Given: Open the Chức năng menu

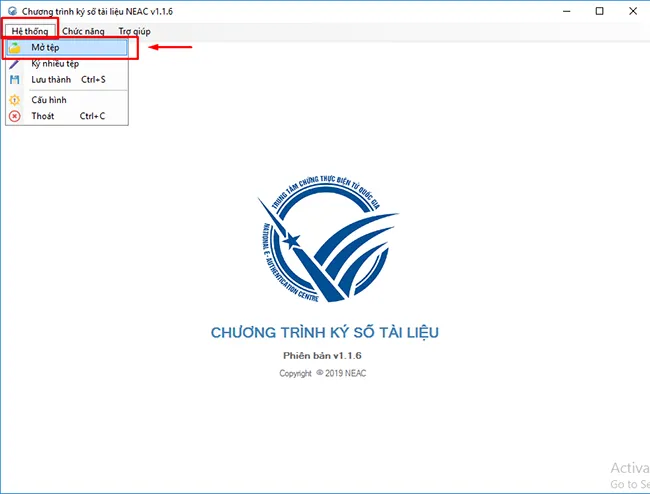Looking at the screenshot, I should coord(84,31).
